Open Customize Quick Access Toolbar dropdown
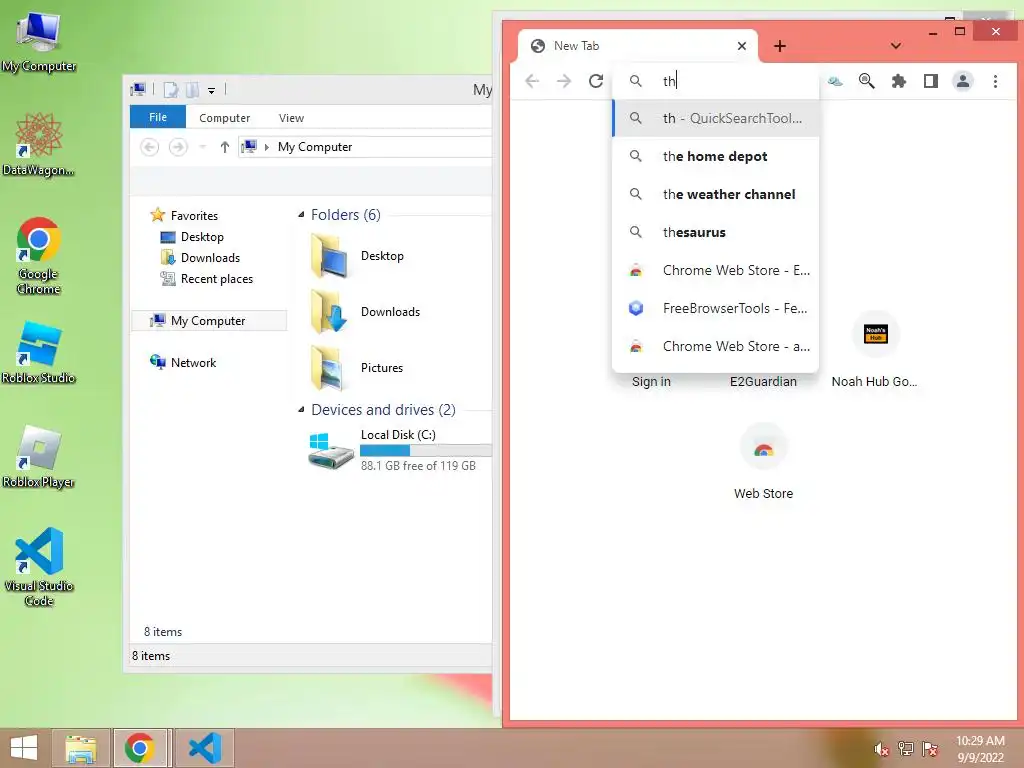Viewport: 1024px width, 768px height. 212,90
